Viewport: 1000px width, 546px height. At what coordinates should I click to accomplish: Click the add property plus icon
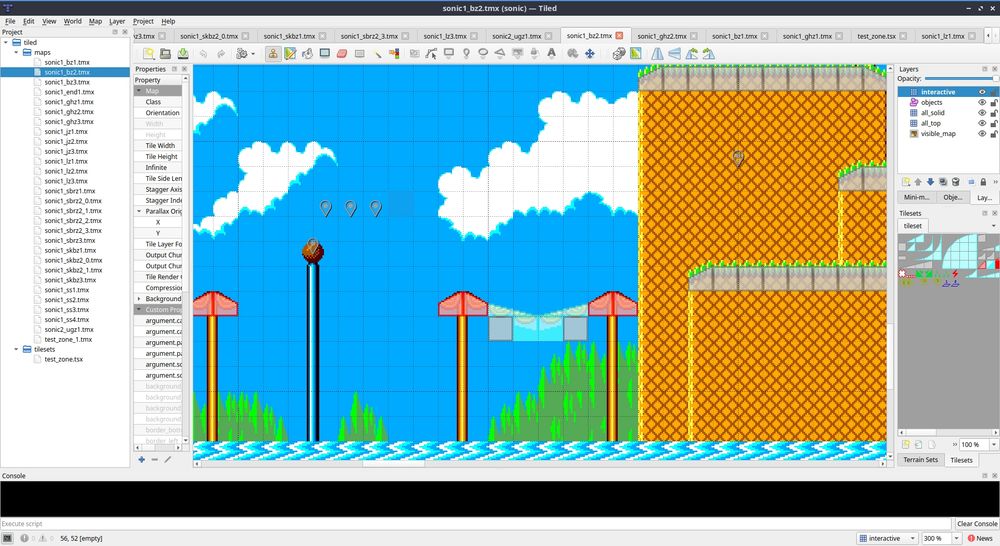[142, 459]
